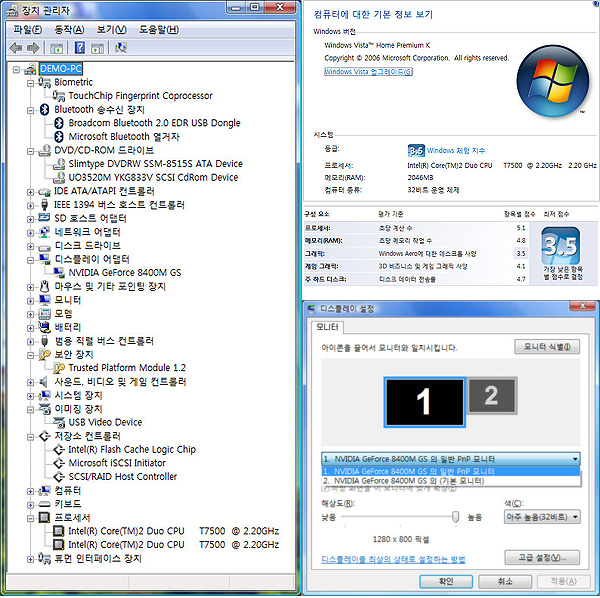Select the Intel(R) Flash Cache Logic Chip icon
Image resolution: width=600 pixels, height=598 pixels.
pyautogui.click(x=59, y=449)
